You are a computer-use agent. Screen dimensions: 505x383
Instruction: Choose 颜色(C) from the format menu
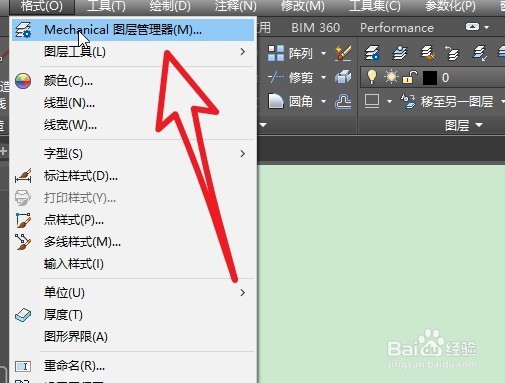(x=133, y=81)
